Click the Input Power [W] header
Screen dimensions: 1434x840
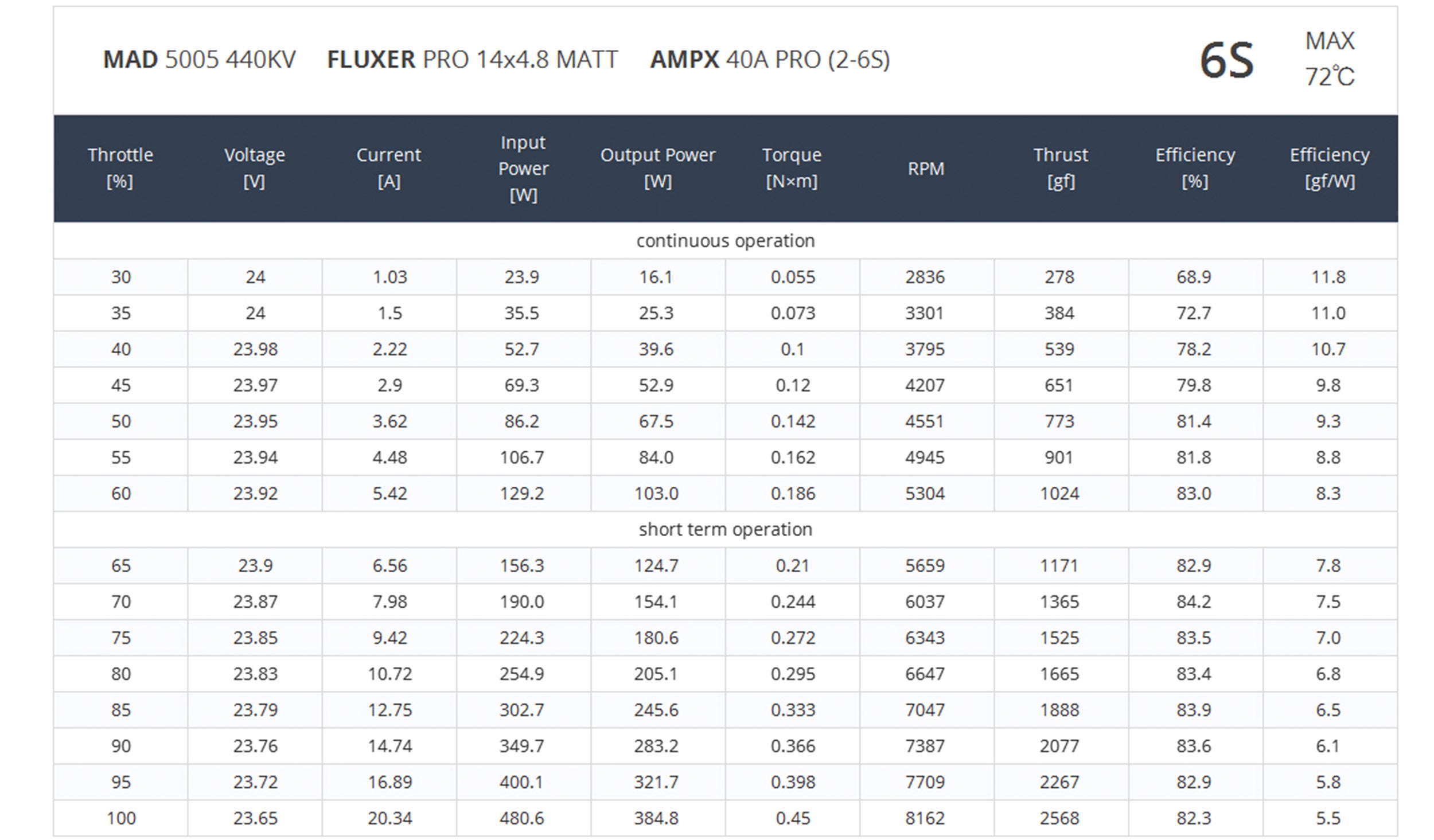pyautogui.click(x=523, y=168)
